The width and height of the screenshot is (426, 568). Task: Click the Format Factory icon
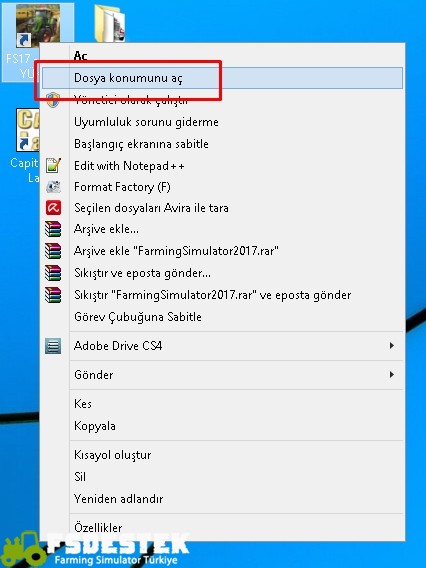[x=53, y=187]
